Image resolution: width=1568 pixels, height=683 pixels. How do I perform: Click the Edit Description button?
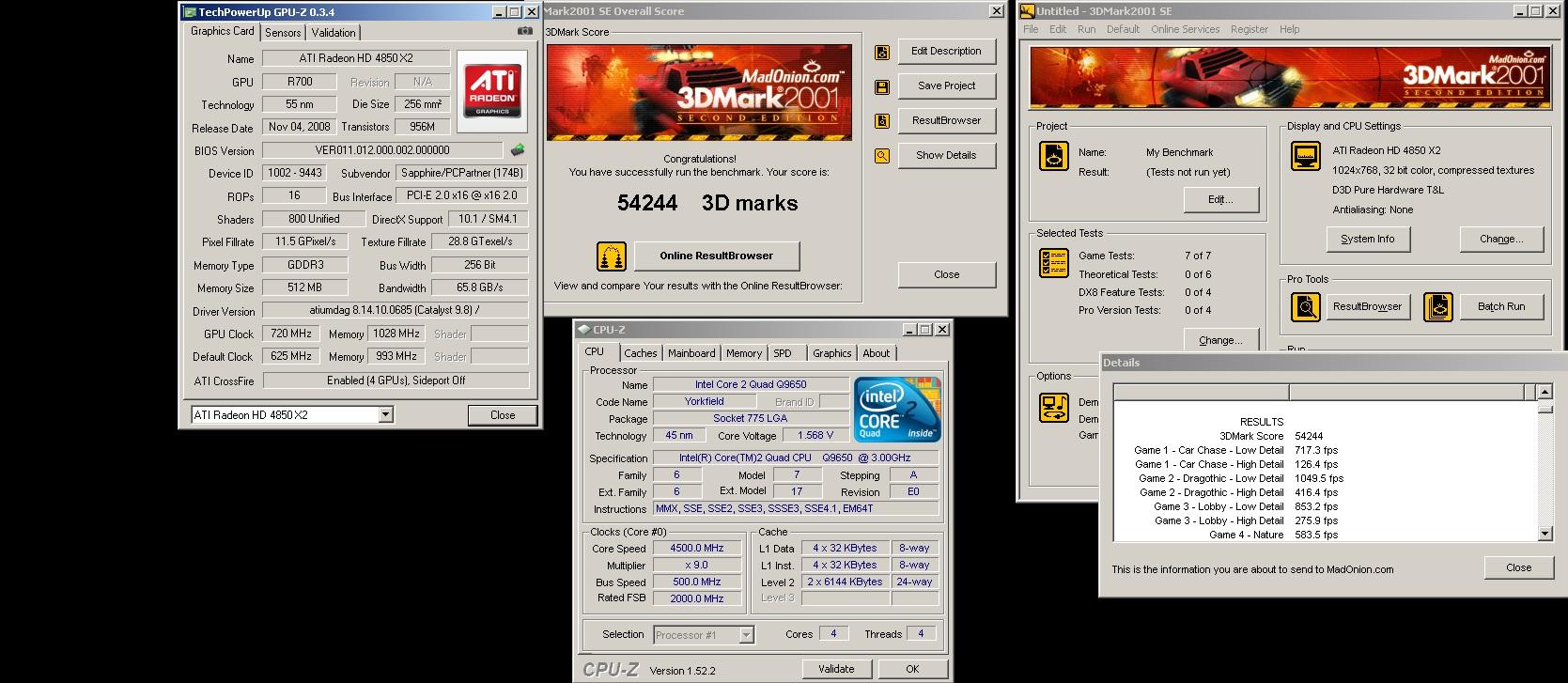[x=946, y=52]
